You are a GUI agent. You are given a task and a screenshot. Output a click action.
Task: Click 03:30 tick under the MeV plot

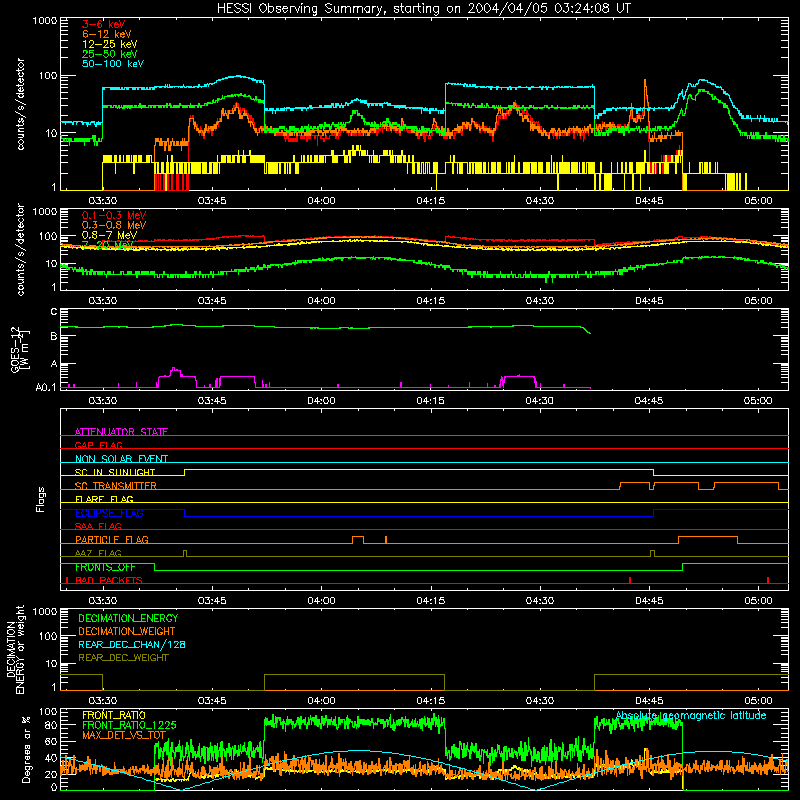103,301
